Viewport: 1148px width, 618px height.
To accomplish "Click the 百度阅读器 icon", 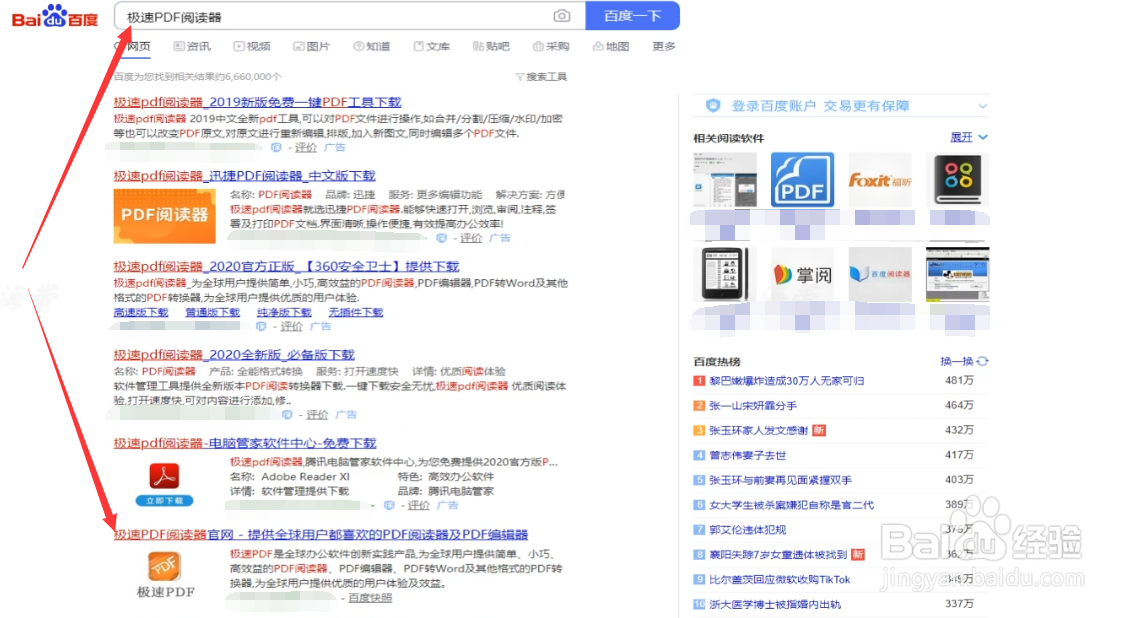I will tap(880, 273).
